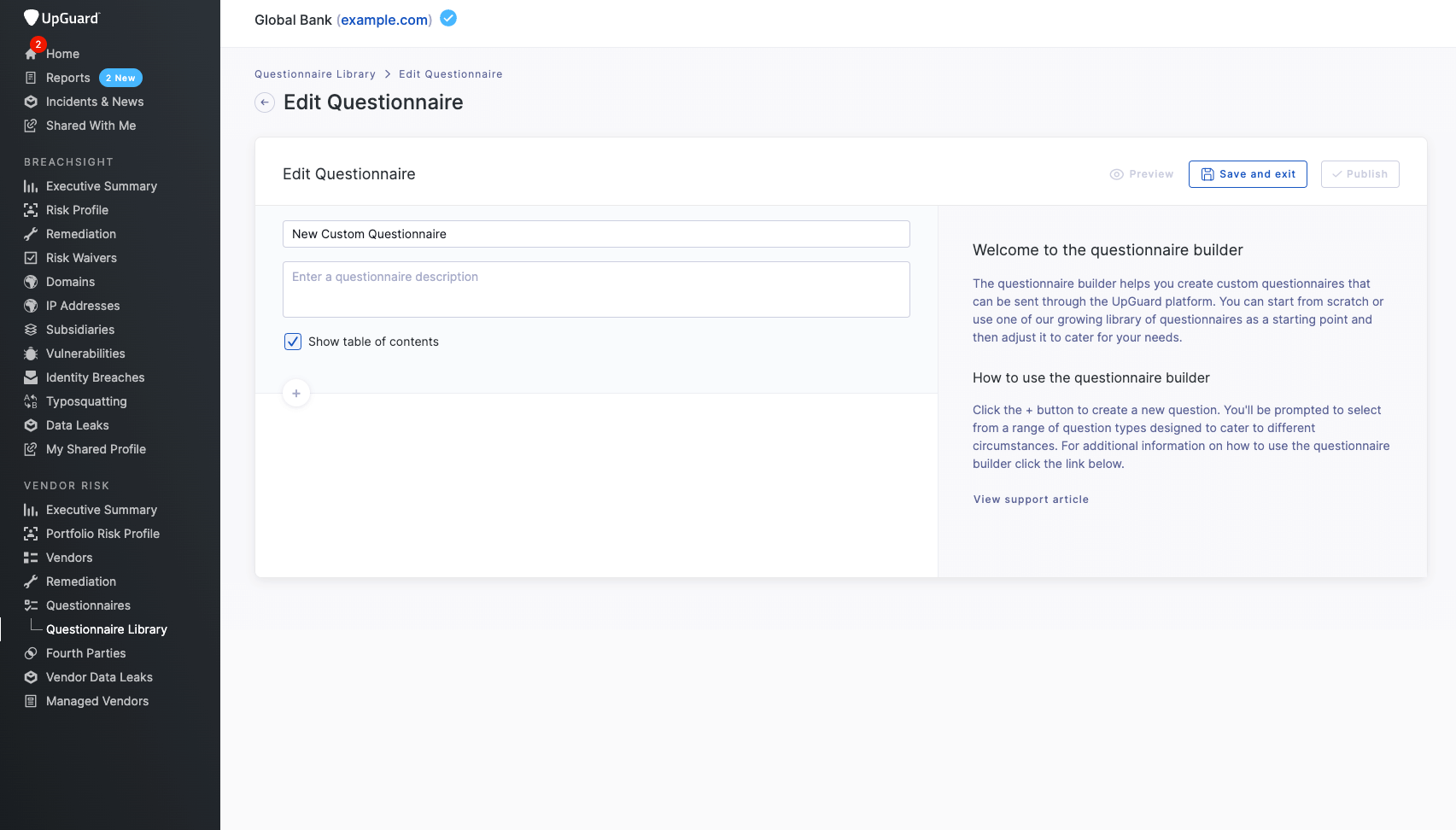Image resolution: width=1456 pixels, height=830 pixels.
Task: Click the Managed Vendors icon
Action: click(x=31, y=701)
